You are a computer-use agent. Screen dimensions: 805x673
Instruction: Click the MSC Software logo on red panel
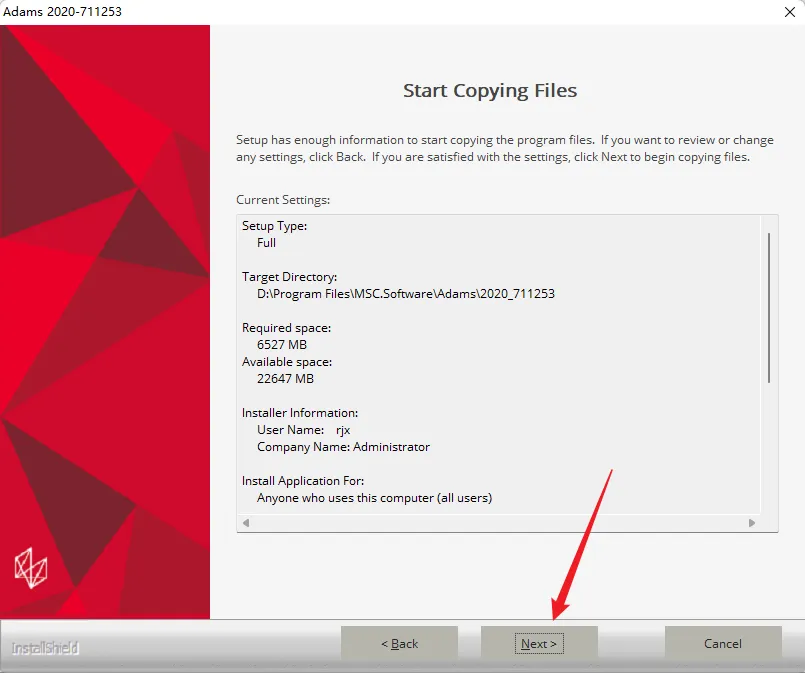click(31, 568)
